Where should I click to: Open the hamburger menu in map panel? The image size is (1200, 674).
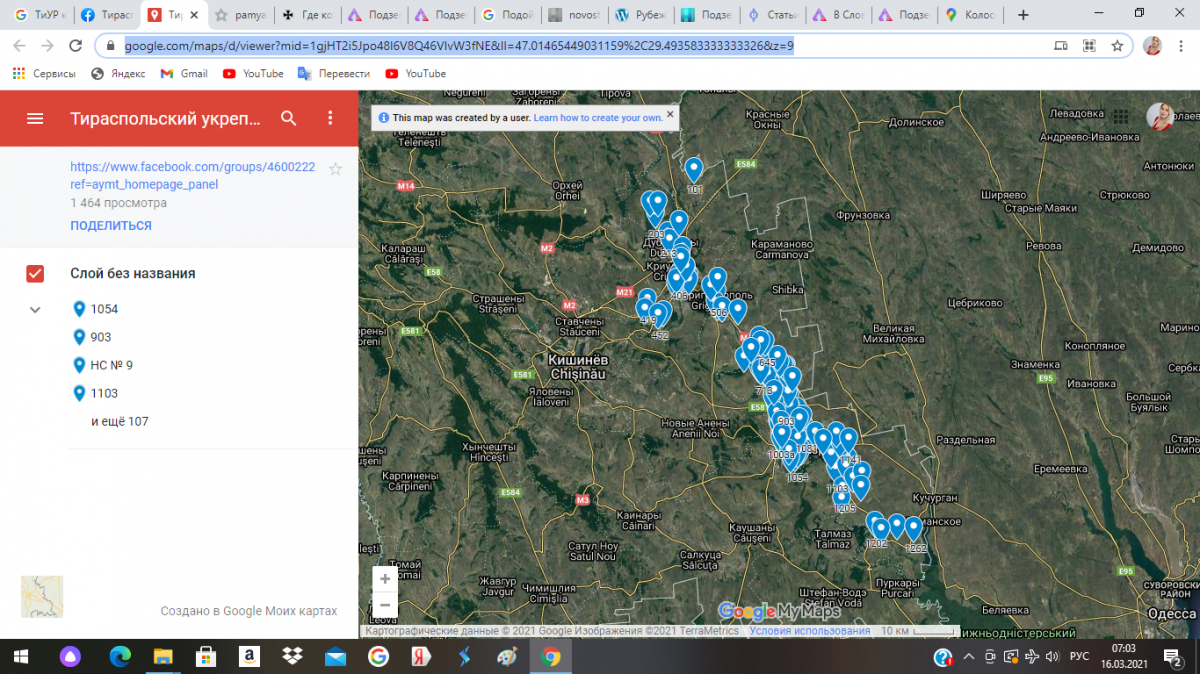(35, 118)
